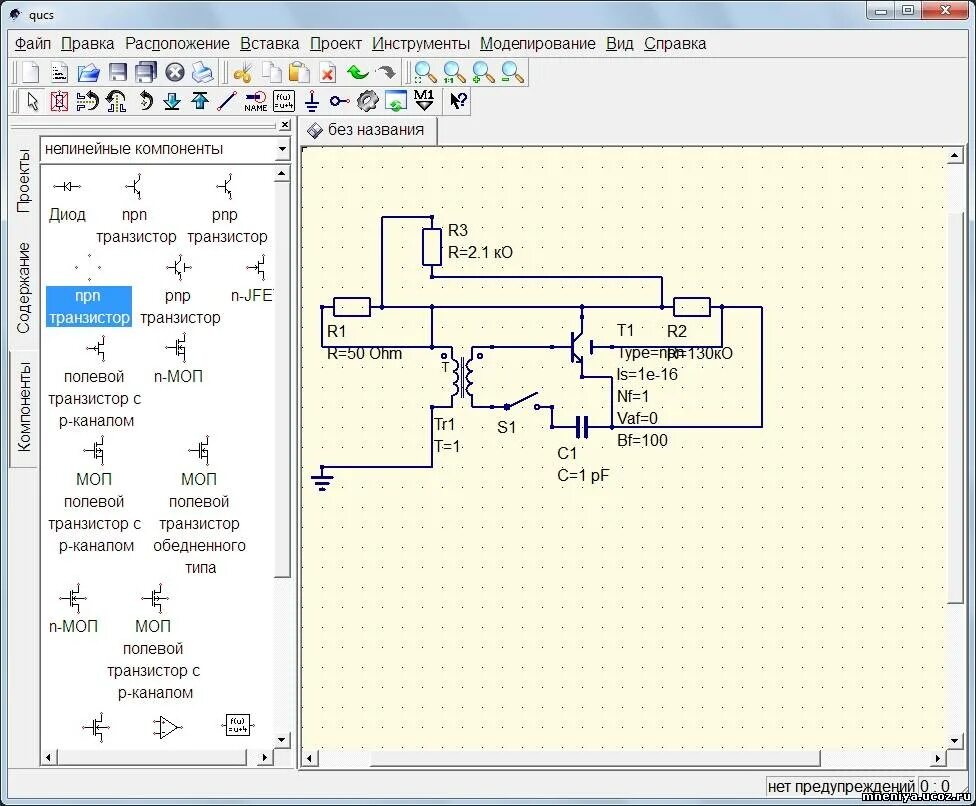
Task: Pick the Диод component from the list
Action: coord(67,198)
